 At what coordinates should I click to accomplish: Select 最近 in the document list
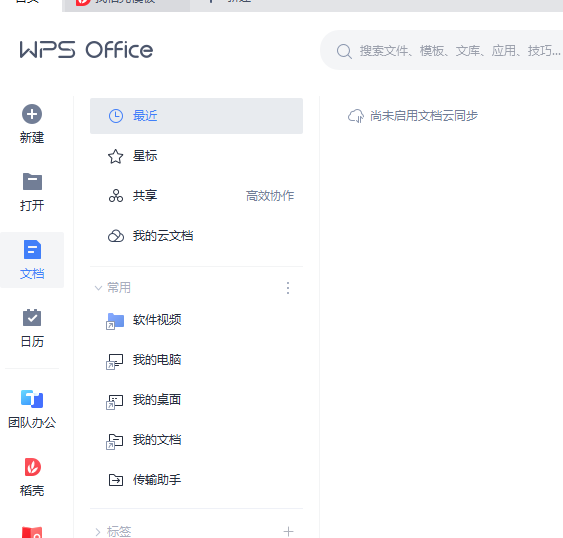pos(196,116)
